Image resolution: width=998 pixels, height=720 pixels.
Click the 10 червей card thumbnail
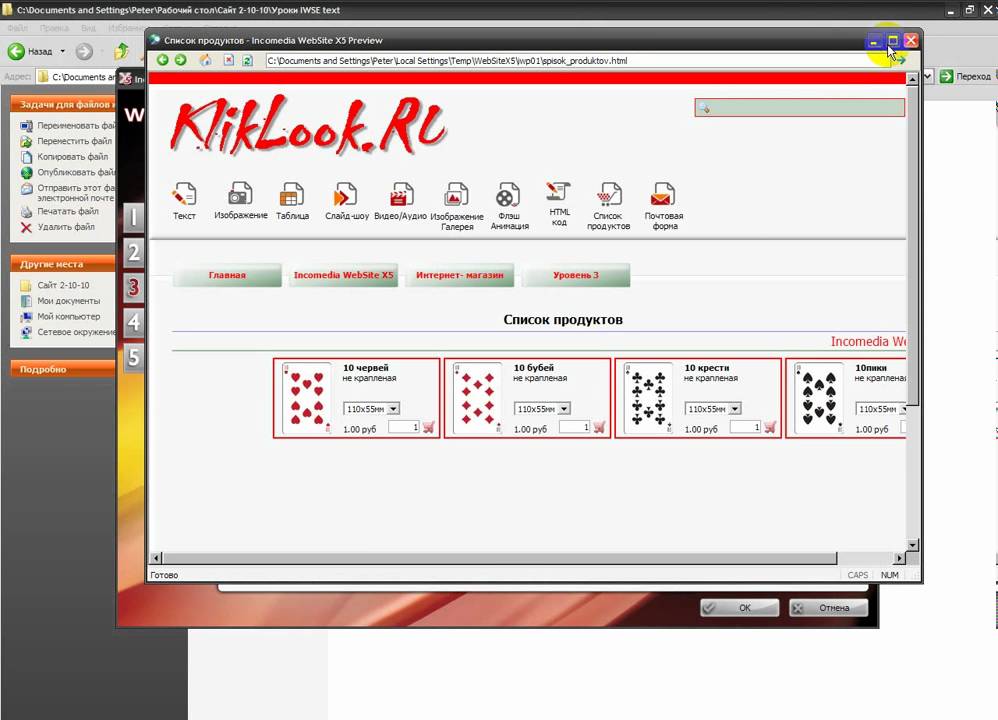point(307,399)
